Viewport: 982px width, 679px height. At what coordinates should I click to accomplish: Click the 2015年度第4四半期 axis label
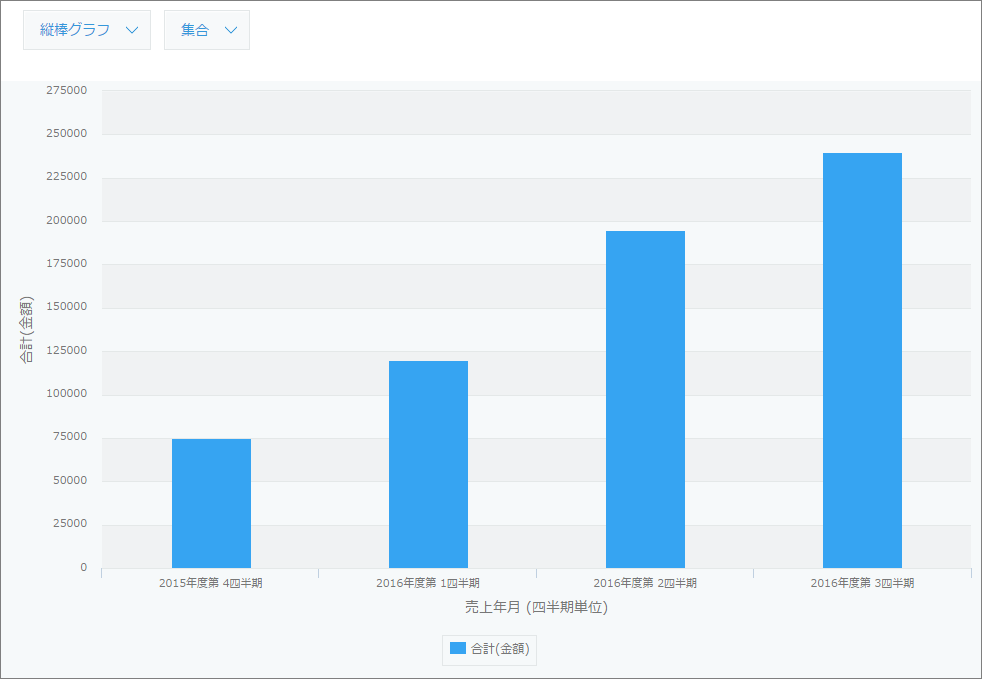(211, 581)
